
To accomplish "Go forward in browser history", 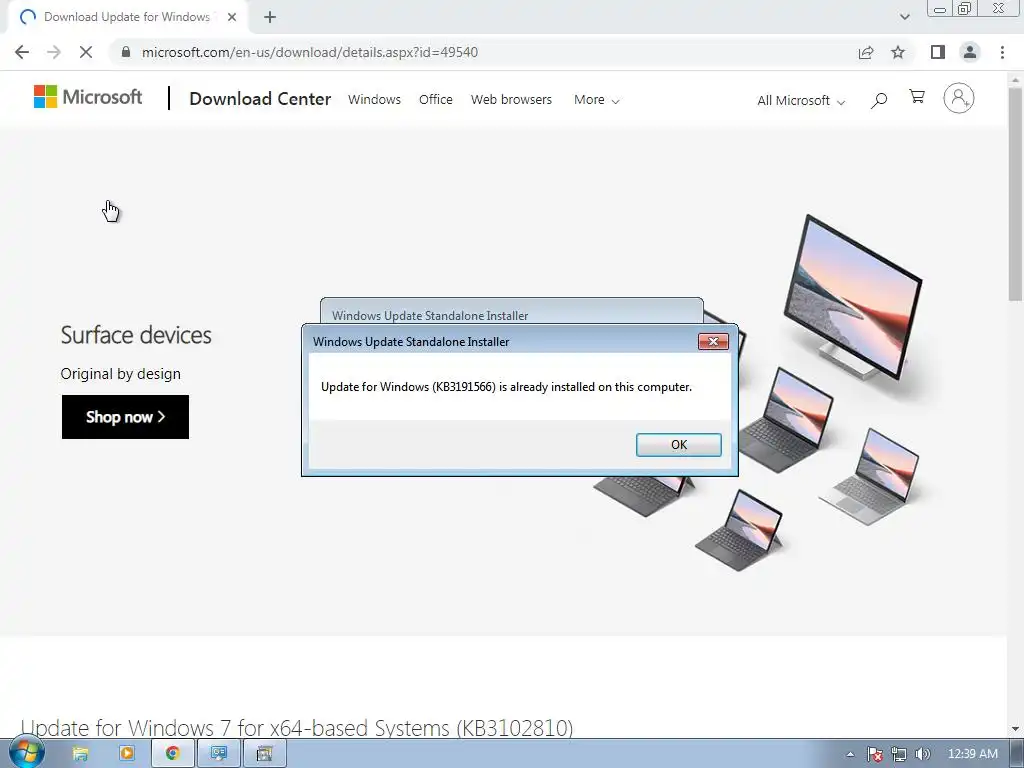I will (54, 52).
